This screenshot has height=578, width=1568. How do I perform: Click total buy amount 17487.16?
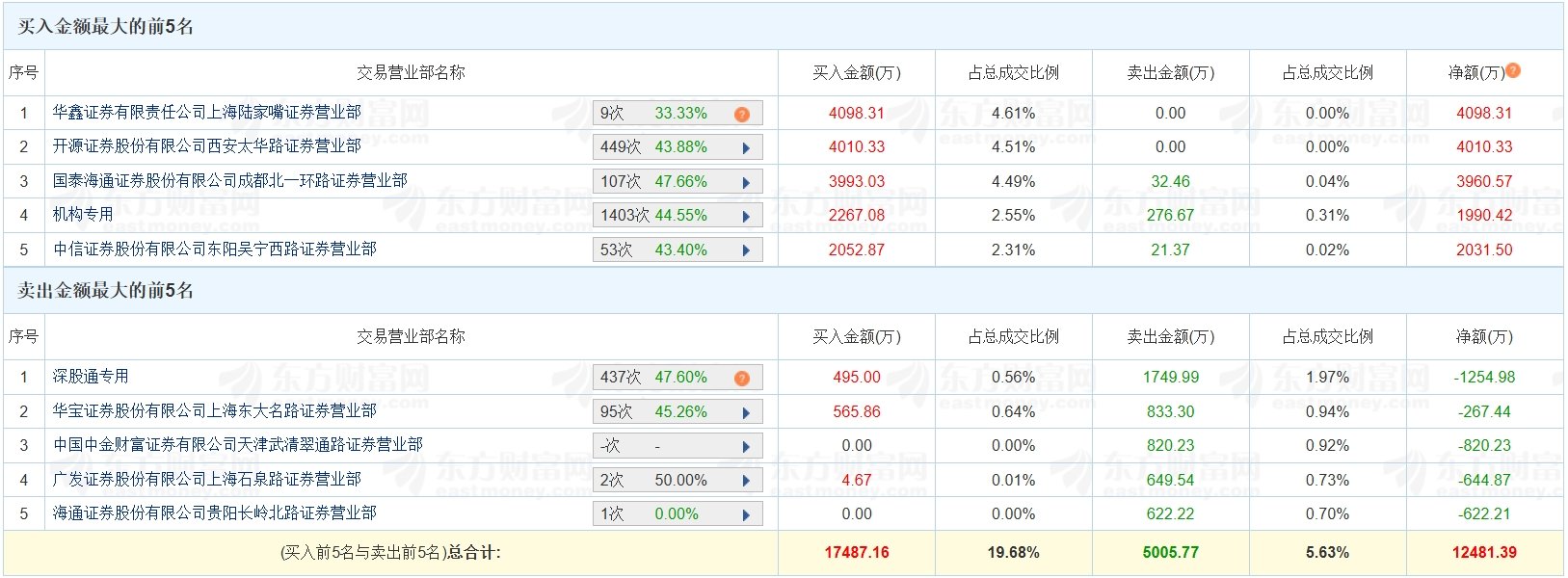[x=857, y=552]
